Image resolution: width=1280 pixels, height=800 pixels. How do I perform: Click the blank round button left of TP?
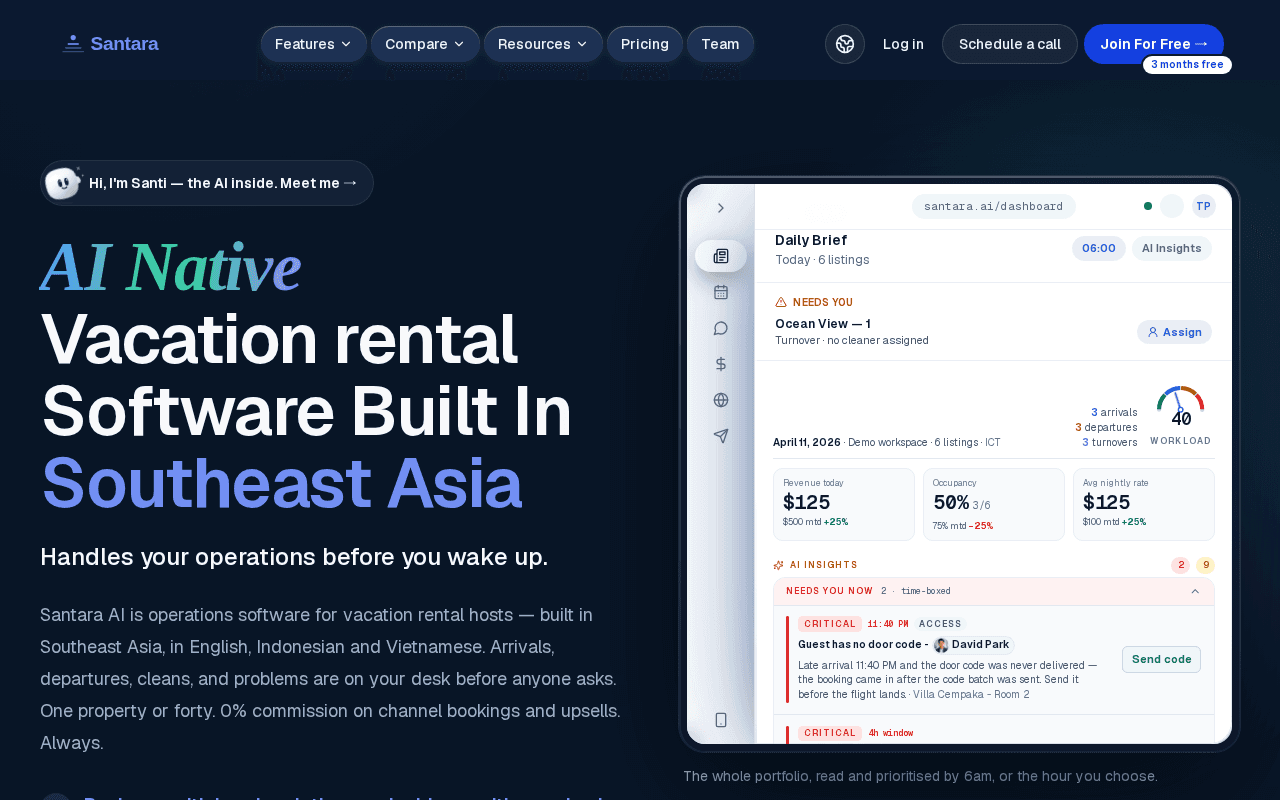click(1172, 206)
